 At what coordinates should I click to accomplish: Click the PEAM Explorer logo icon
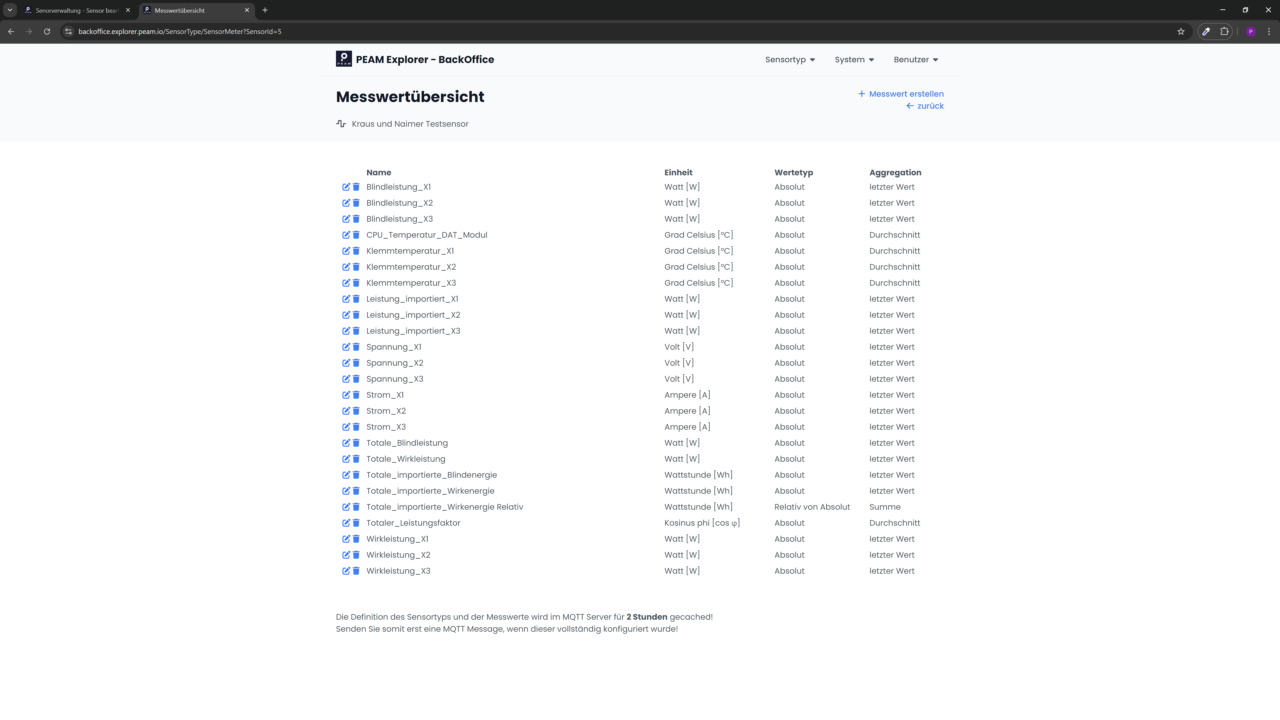point(344,59)
